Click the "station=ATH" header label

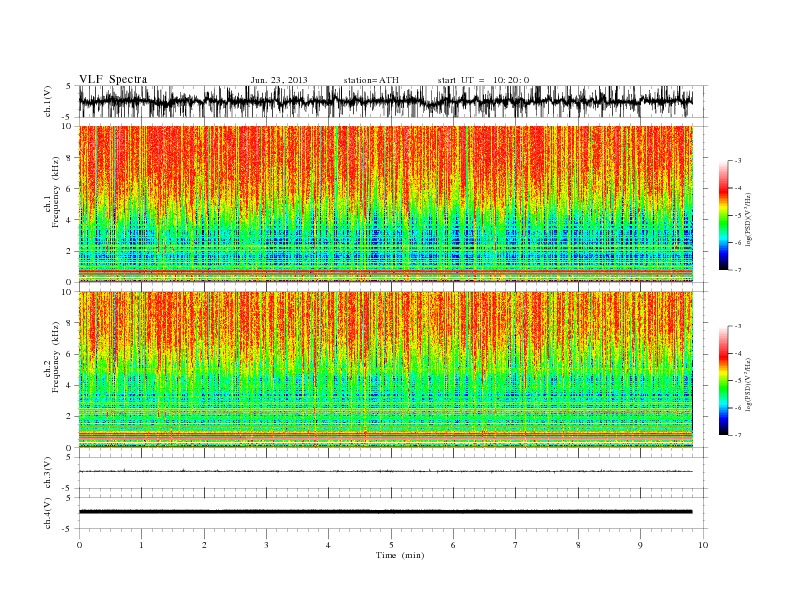[371, 80]
